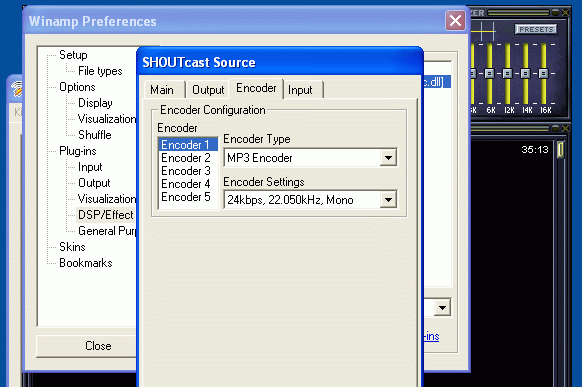Click the 14K equalizer band slider
This screenshot has height=387, width=582.
pos(525,73)
